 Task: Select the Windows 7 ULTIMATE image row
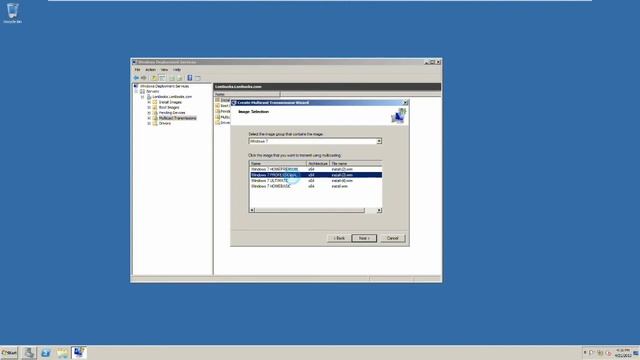tap(316, 180)
